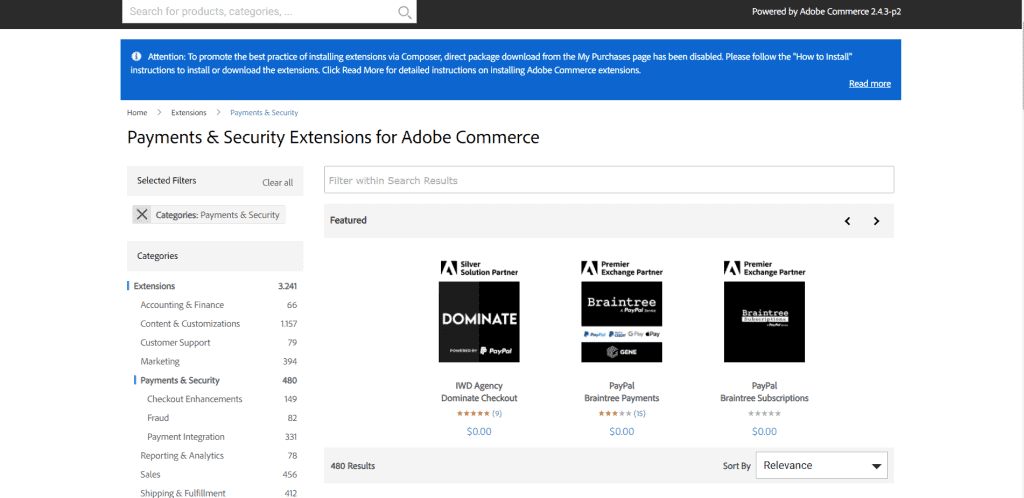Click the $0.00 price under Braintree Payments
This screenshot has width=1024, height=498.
pyautogui.click(x=622, y=431)
